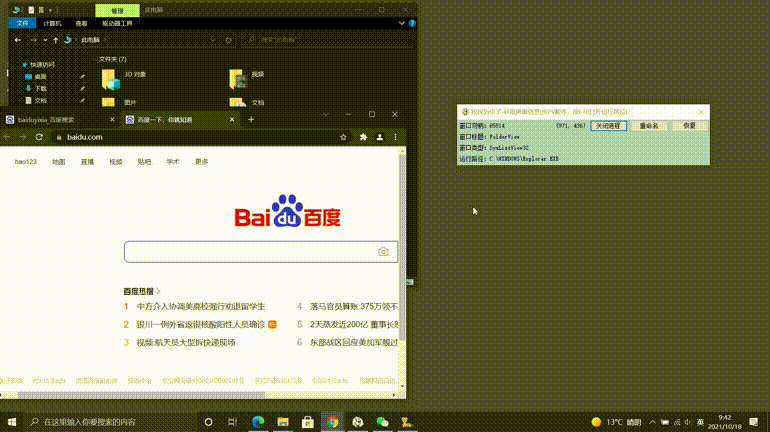Click the camera image-search icon
The width and height of the screenshot is (770, 432).
click(383, 252)
